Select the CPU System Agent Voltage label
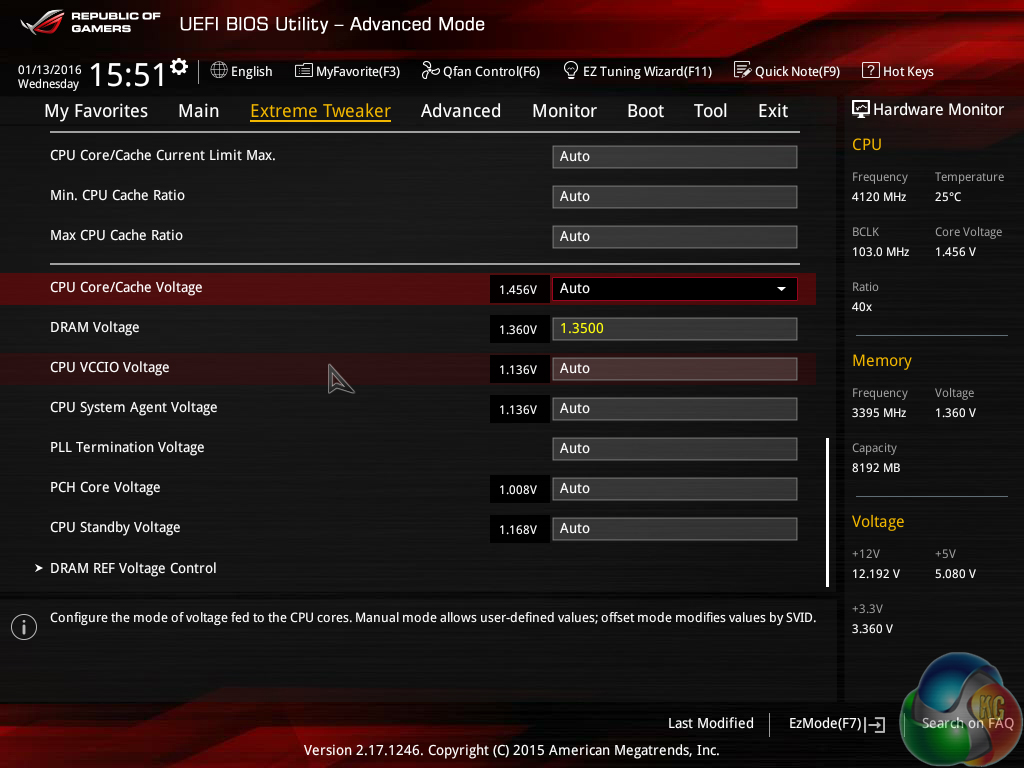Viewport: 1024px width, 768px height. pos(134,408)
